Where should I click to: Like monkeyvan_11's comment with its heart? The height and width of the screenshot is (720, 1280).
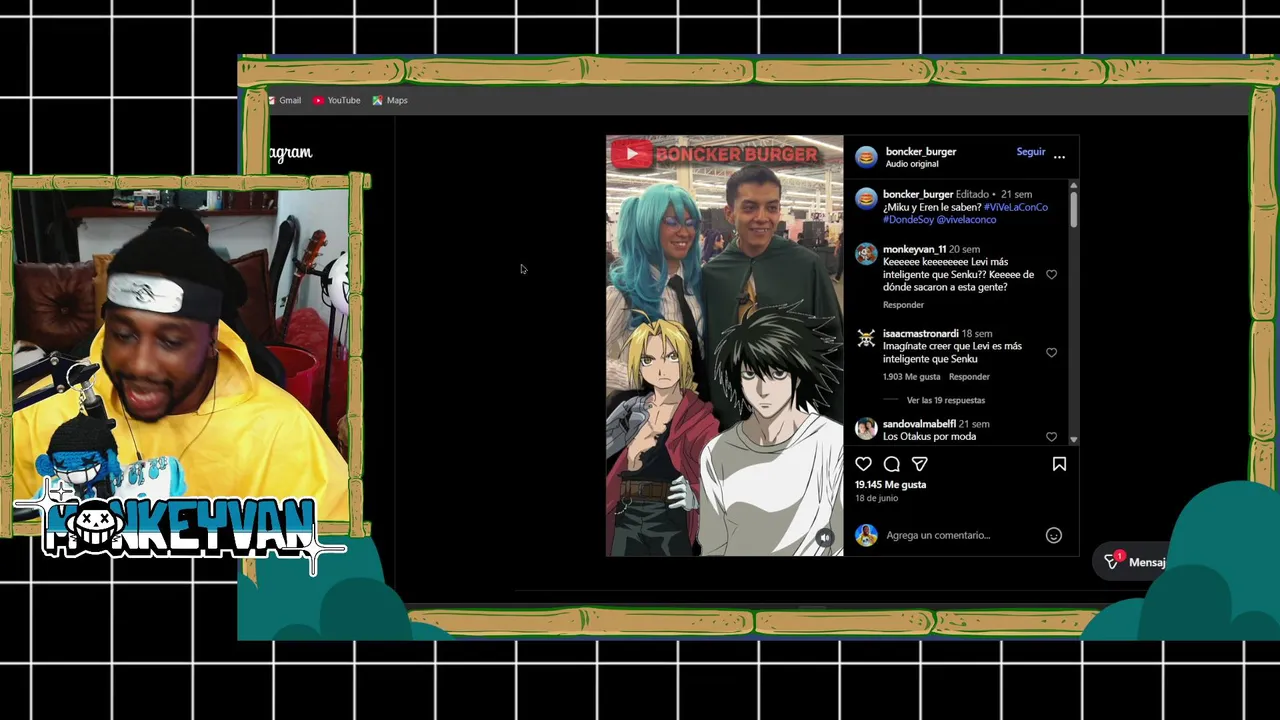(1051, 275)
